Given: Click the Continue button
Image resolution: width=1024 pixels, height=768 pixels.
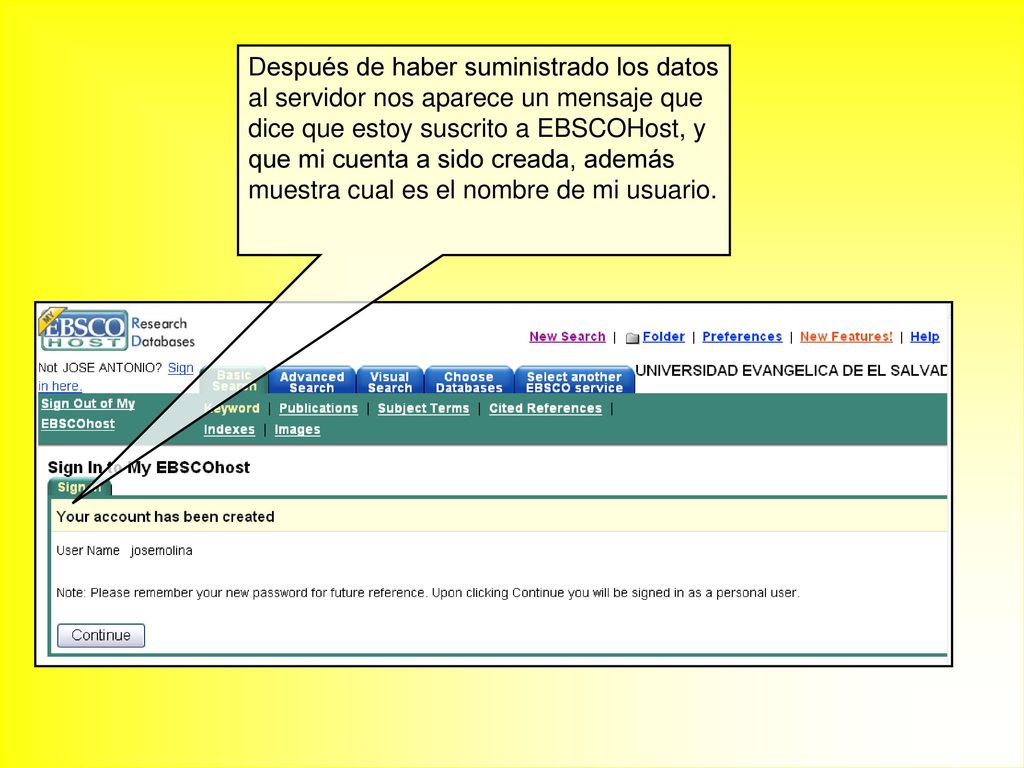Looking at the screenshot, I should [x=101, y=635].
